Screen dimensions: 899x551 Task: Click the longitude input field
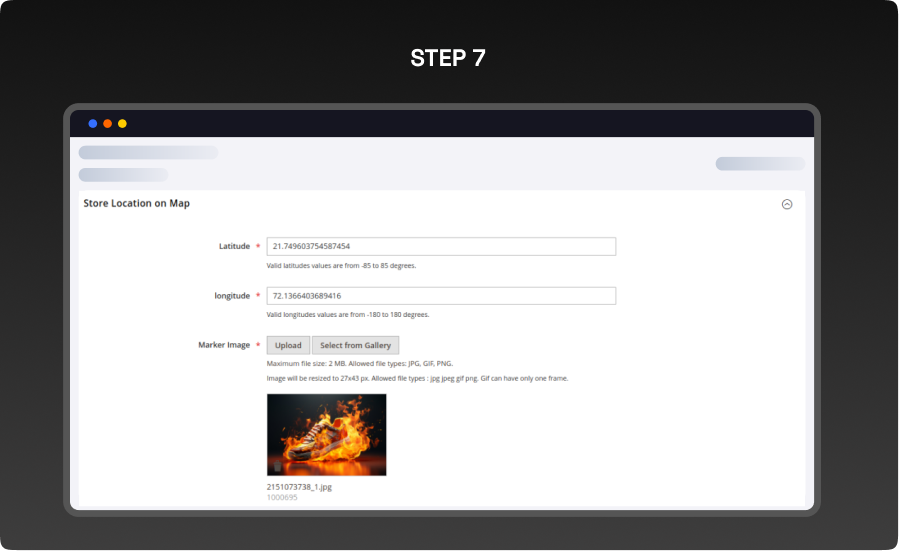[x=441, y=296]
